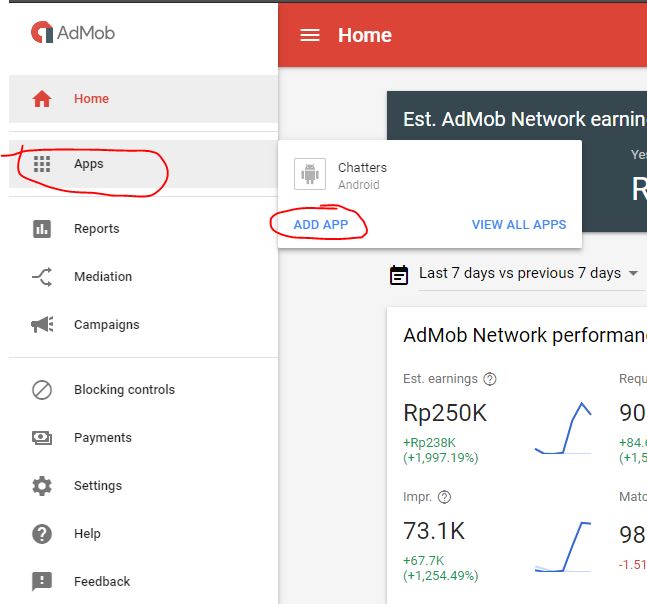Open the Payments menu item
This screenshot has height=604, width=647.
(x=143, y=437)
